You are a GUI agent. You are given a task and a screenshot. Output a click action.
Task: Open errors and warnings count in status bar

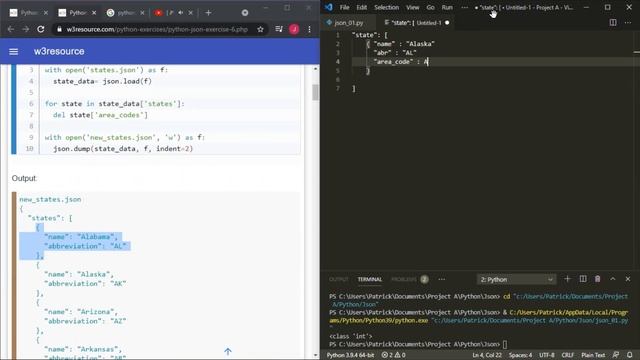pos(393,355)
